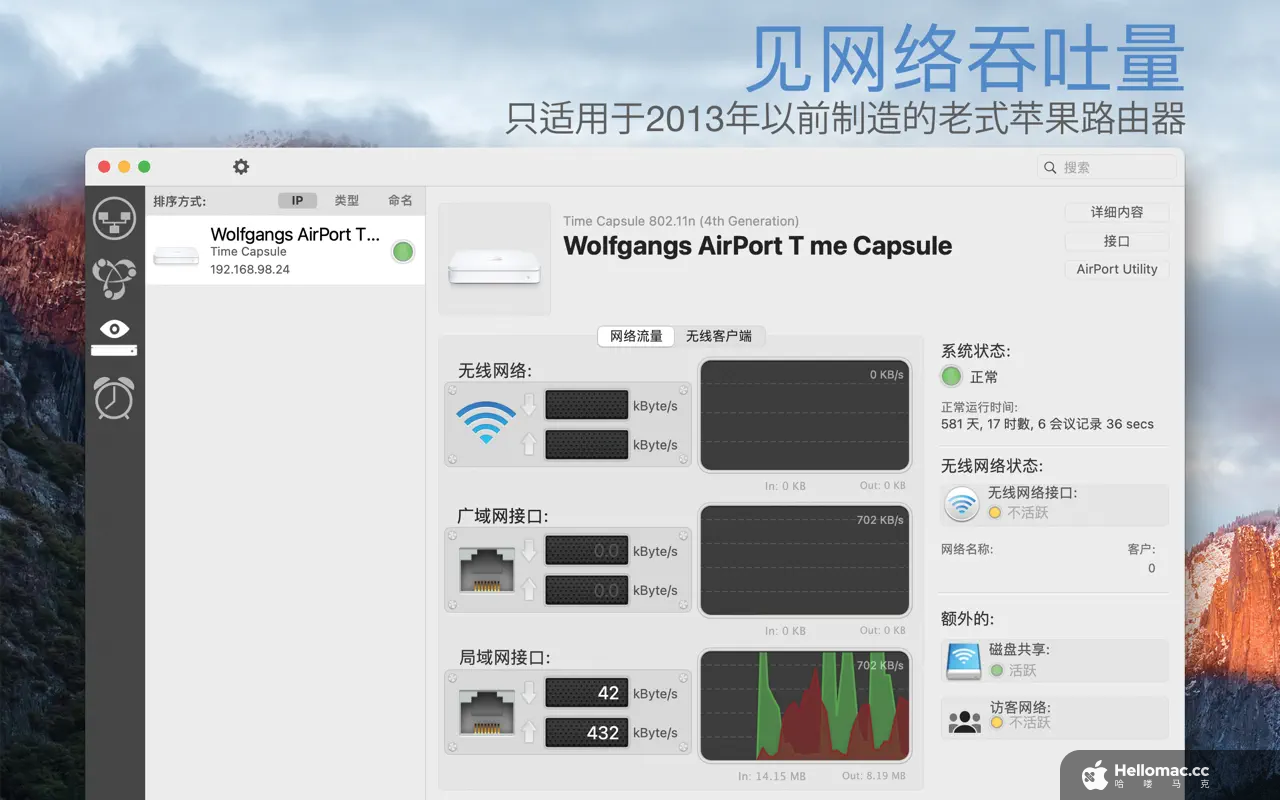Click the Out: 8.19 MB label
The height and width of the screenshot is (800, 1280).
coord(874,775)
